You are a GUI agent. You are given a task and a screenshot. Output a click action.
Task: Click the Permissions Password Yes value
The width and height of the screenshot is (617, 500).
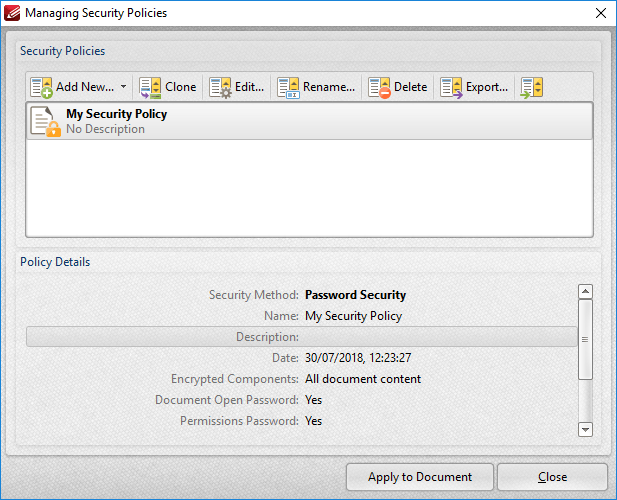313,421
